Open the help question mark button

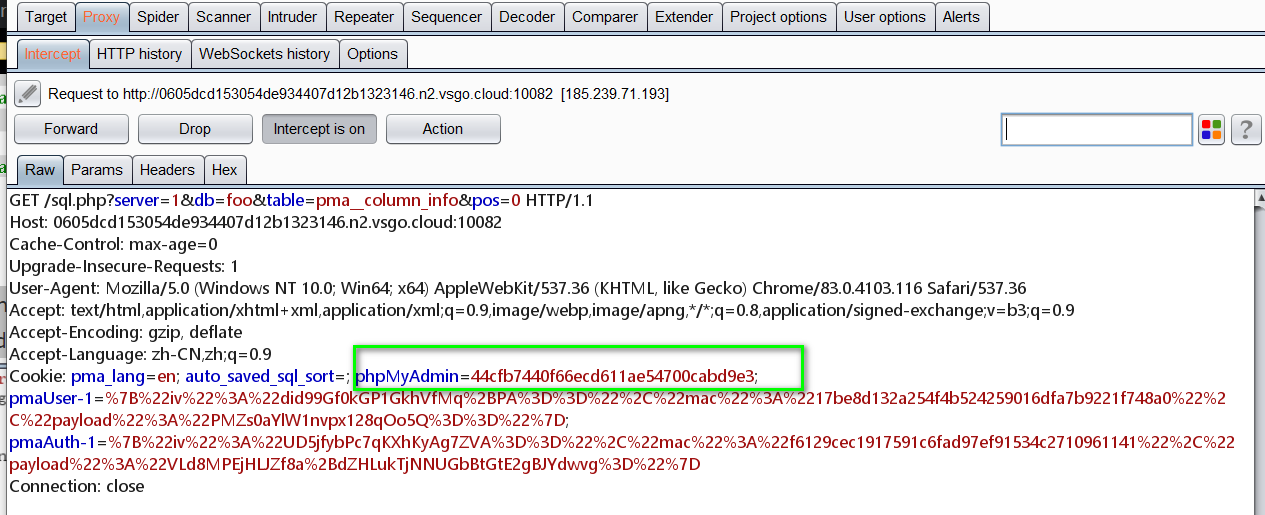[1245, 129]
